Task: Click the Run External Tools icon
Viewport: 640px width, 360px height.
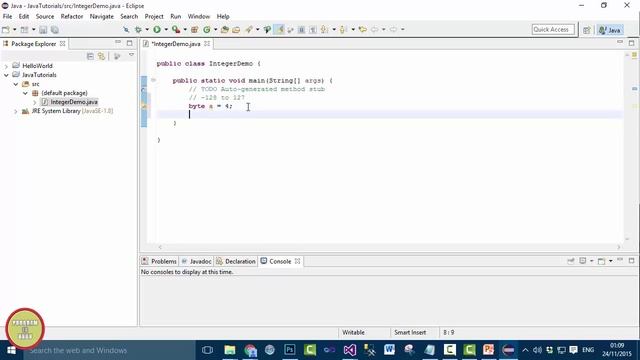Action: click(x=176, y=30)
